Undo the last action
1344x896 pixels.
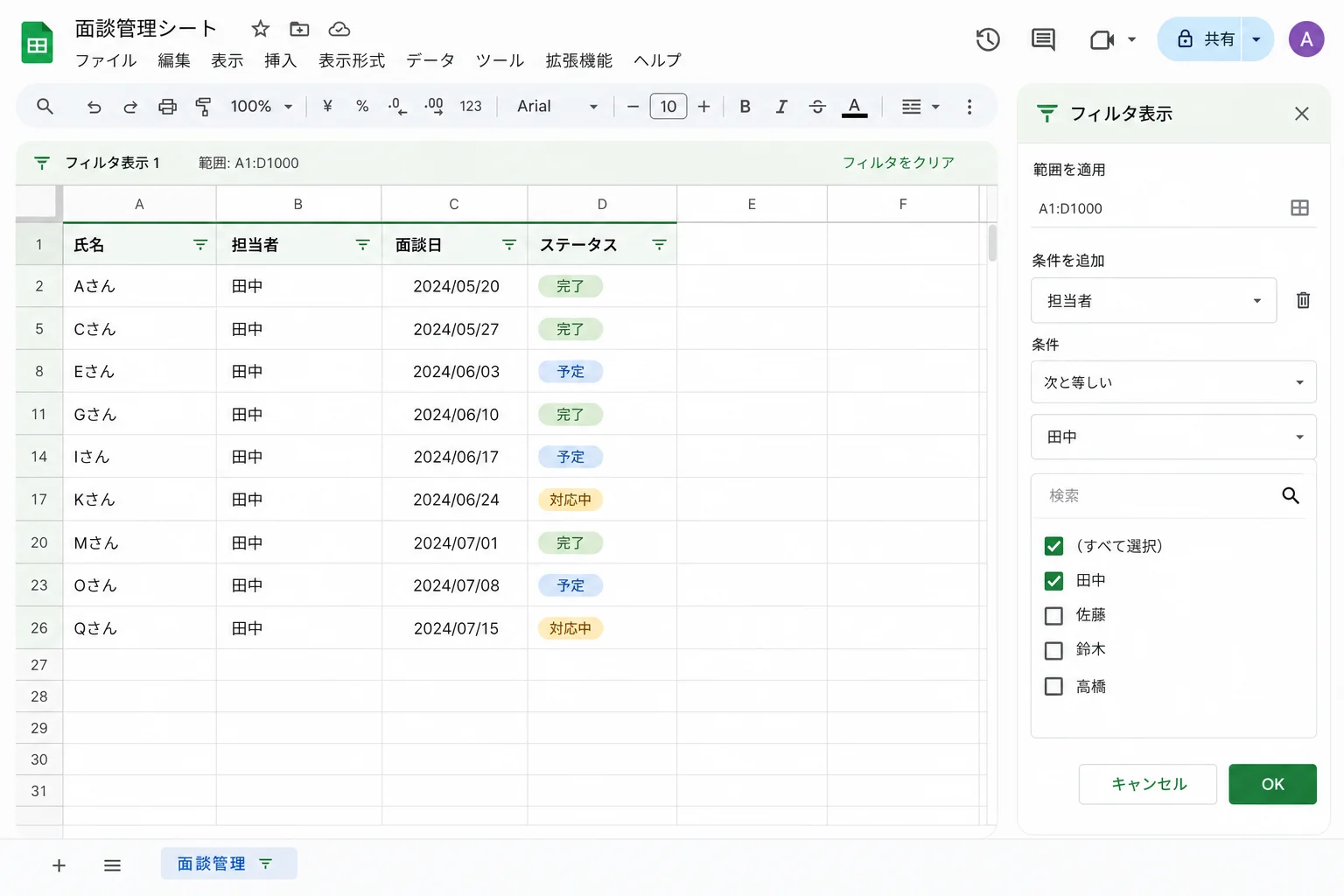[94, 107]
